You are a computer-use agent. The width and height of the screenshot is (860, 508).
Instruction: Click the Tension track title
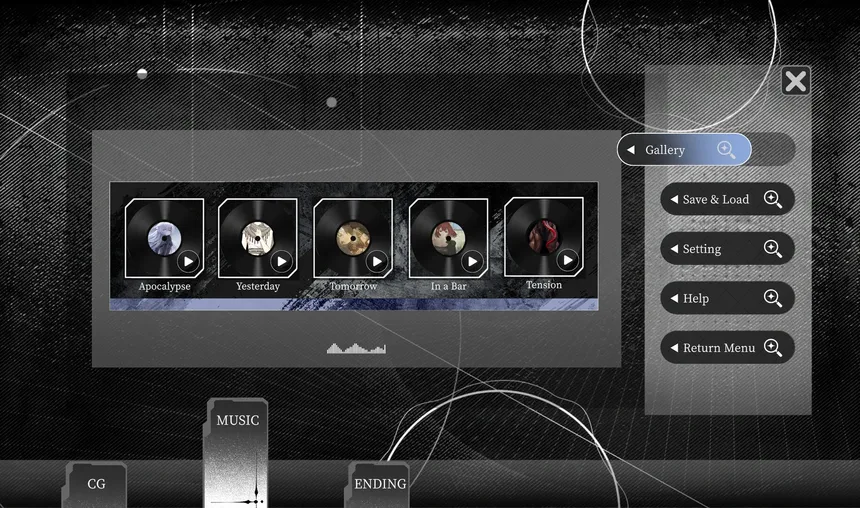[x=544, y=285]
